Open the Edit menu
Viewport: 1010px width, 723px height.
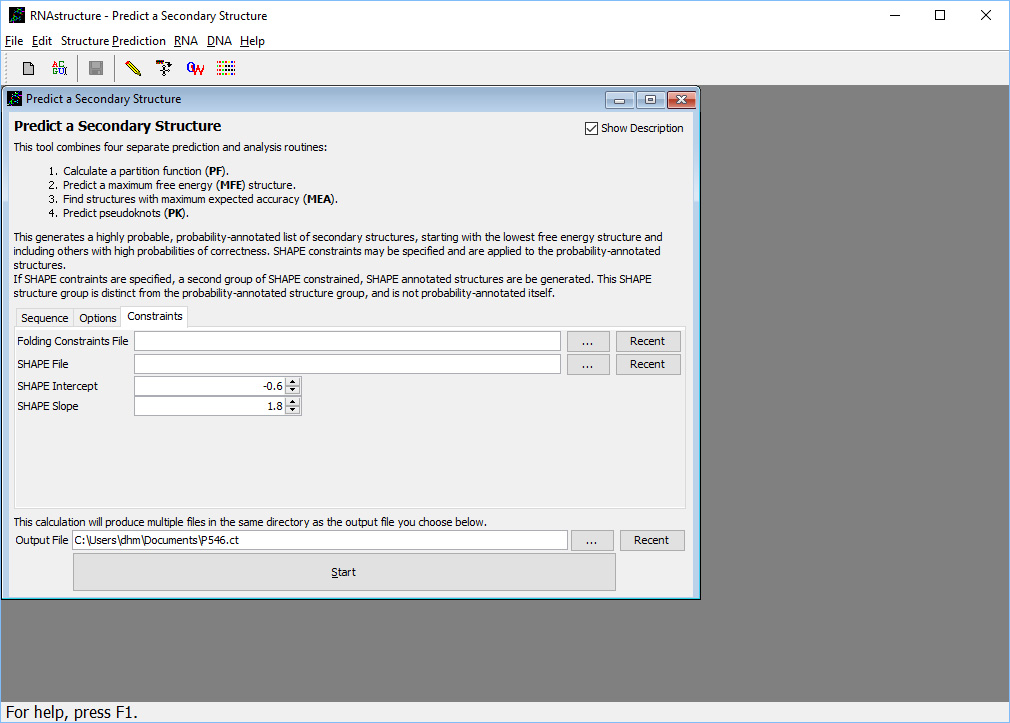click(42, 41)
